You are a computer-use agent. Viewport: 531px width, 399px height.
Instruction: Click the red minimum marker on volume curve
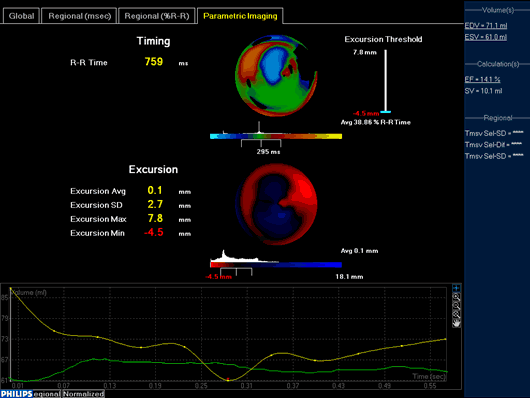click(x=228, y=379)
